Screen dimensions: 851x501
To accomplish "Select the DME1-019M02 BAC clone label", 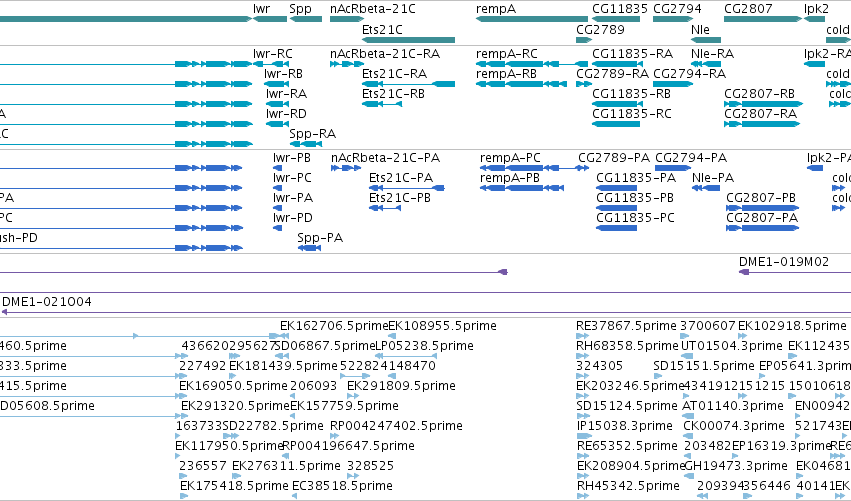I will point(784,262).
